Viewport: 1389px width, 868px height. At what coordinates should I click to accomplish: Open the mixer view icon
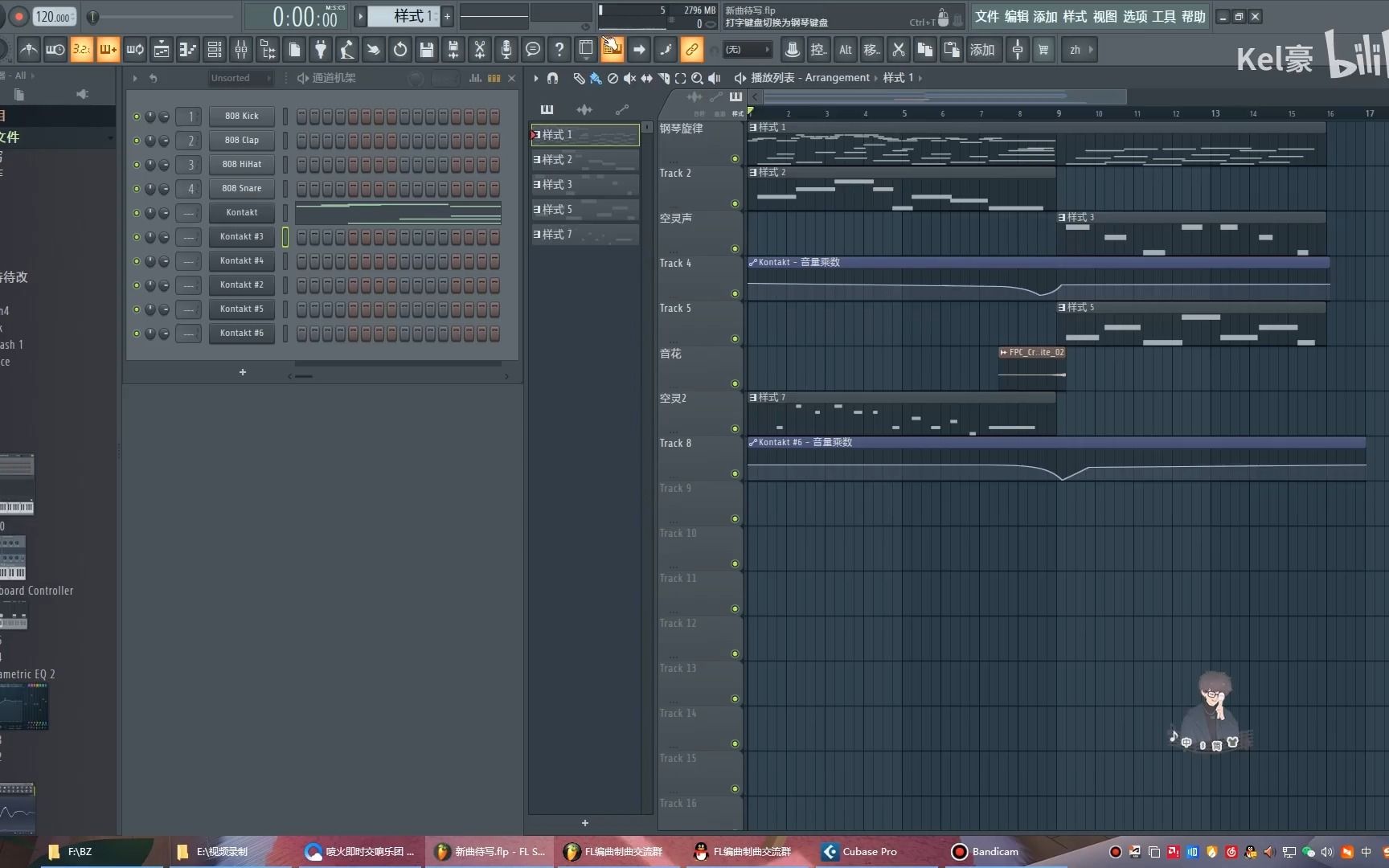tap(241, 50)
